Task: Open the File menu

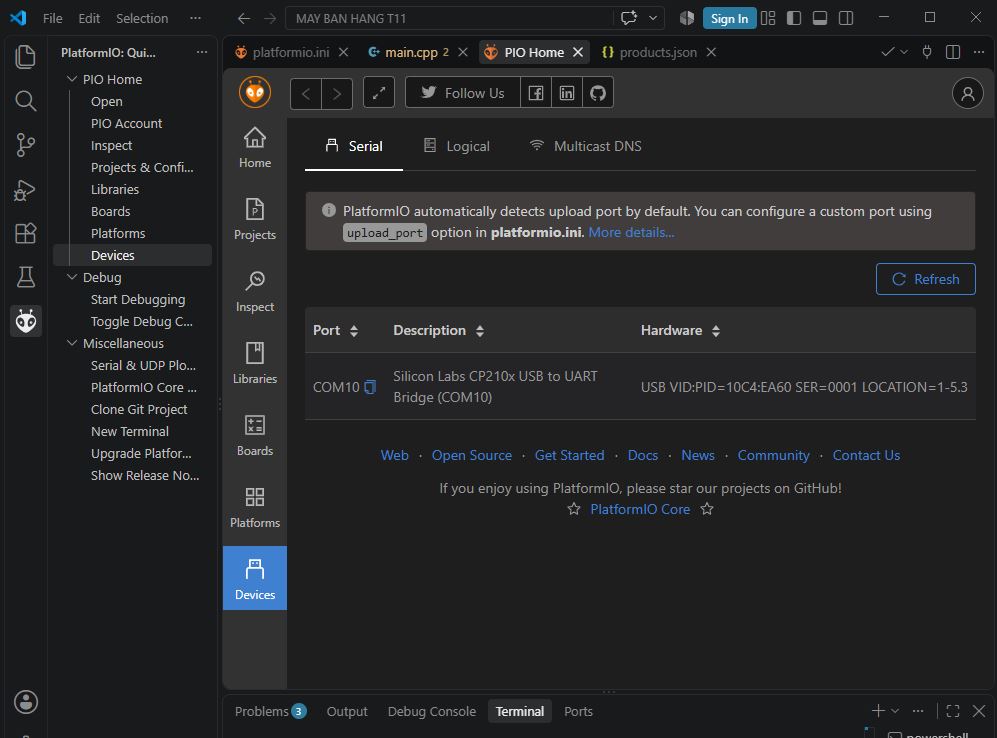Action: (52, 18)
